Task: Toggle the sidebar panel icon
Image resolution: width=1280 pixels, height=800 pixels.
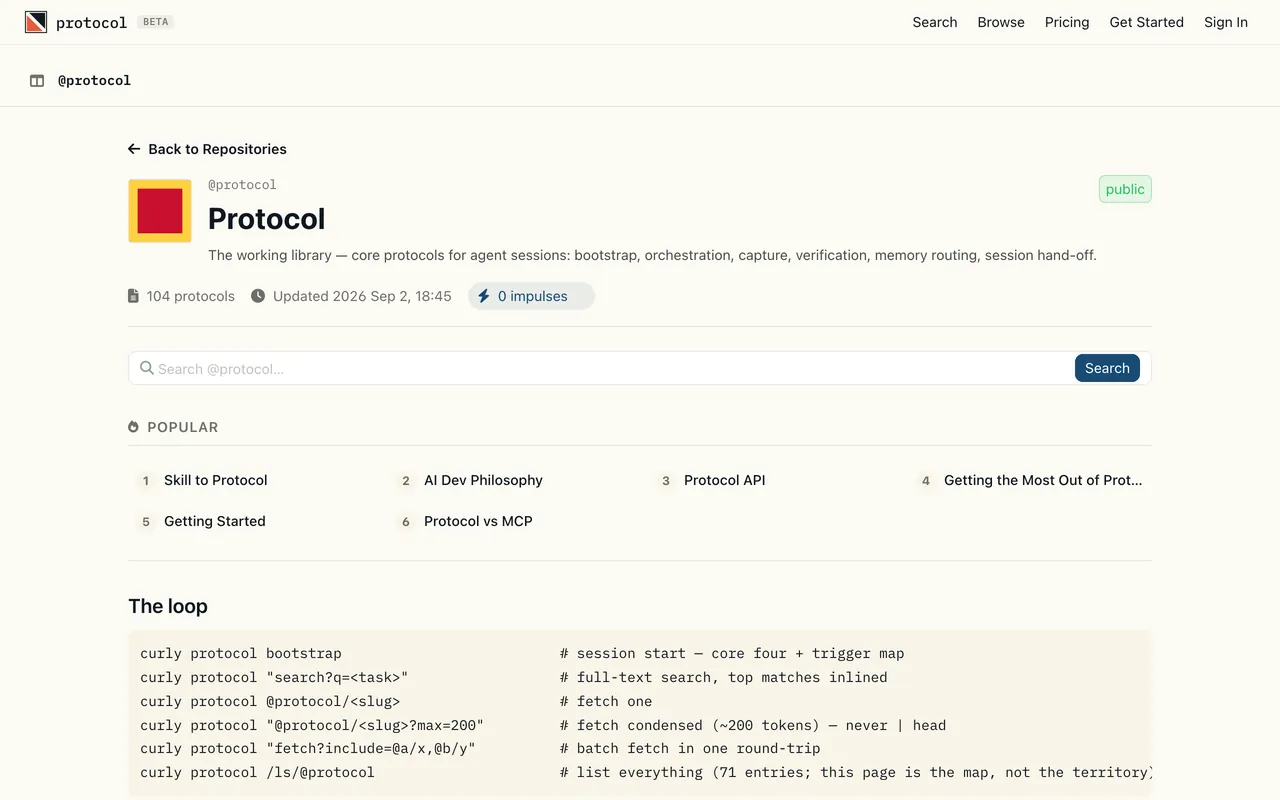Action: tap(37, 81)
